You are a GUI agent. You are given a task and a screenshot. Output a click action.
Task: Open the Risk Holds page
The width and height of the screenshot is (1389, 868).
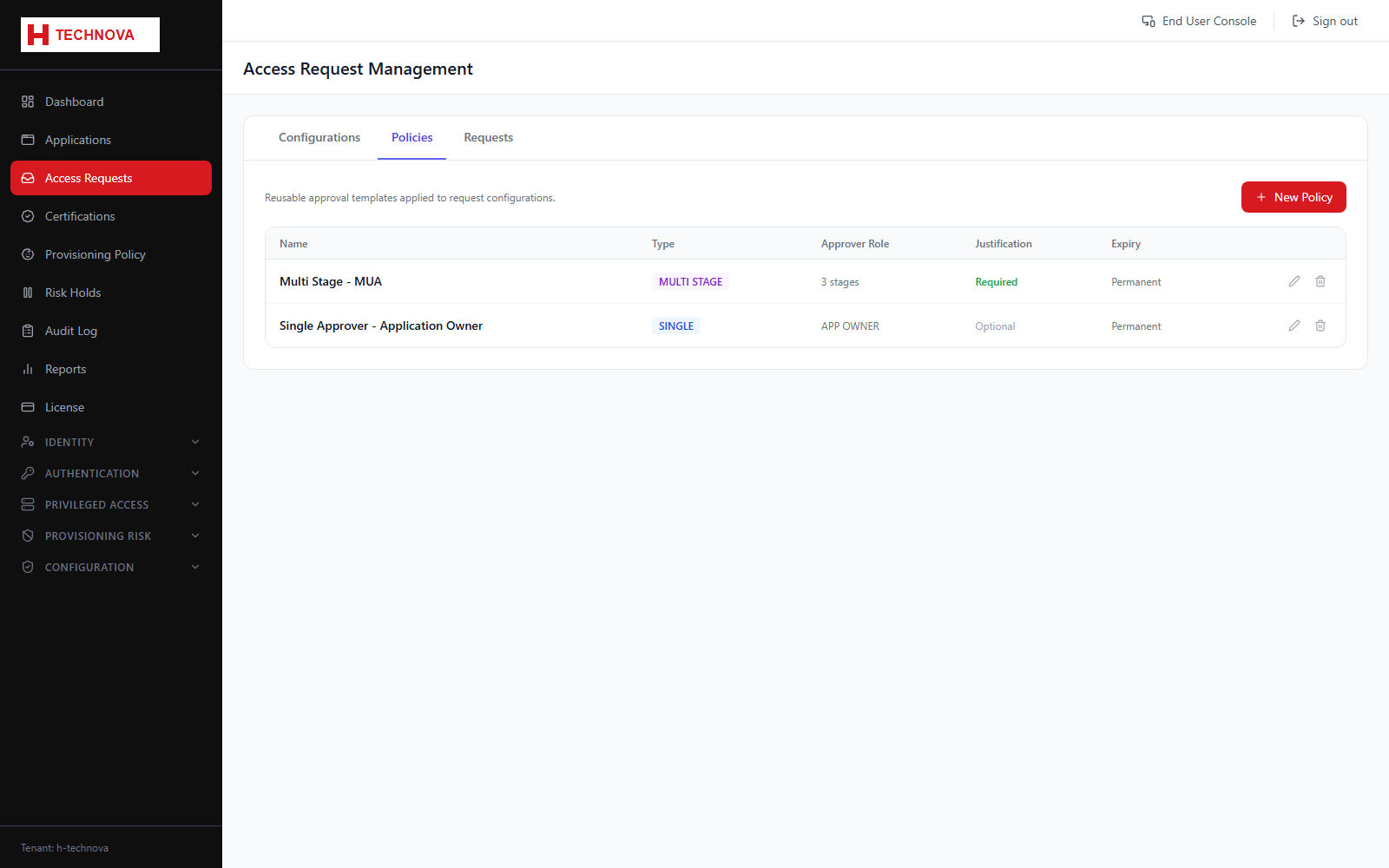[x=111, y=293]
